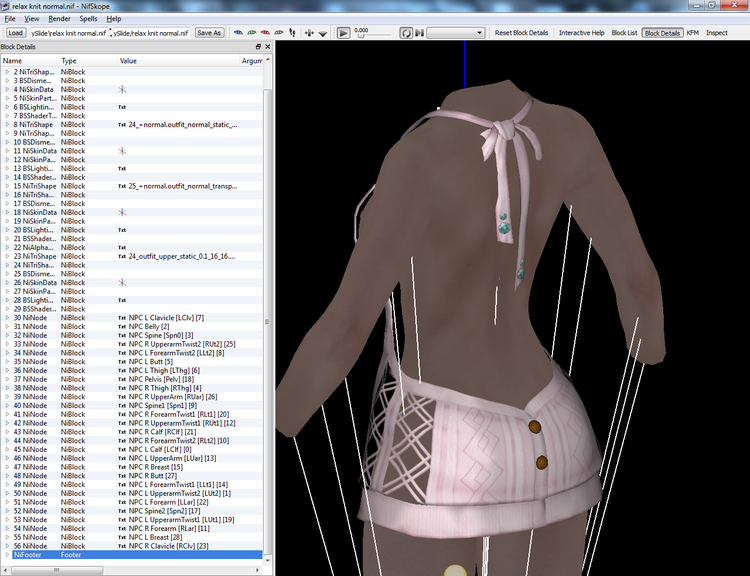
Task: Select the gray eye view icon
Action: (x=279, y=33)
